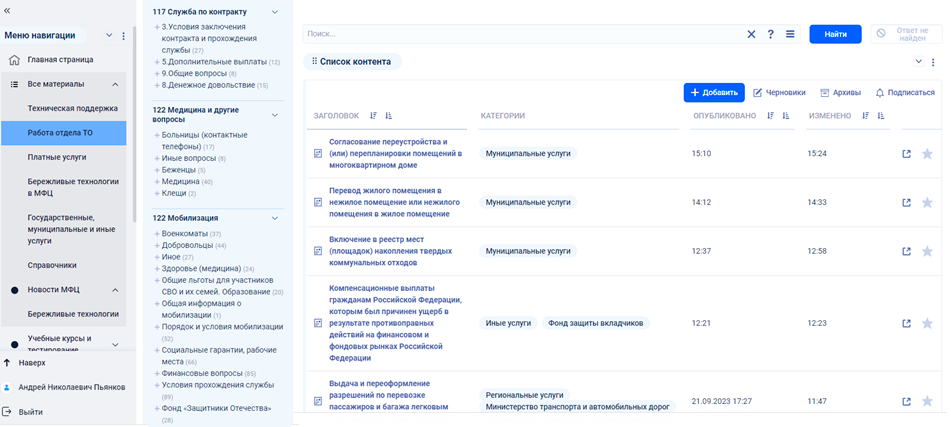Open Выдача и переоформление article in new window icon
The image size is (951, 427).
pos(907,401)
